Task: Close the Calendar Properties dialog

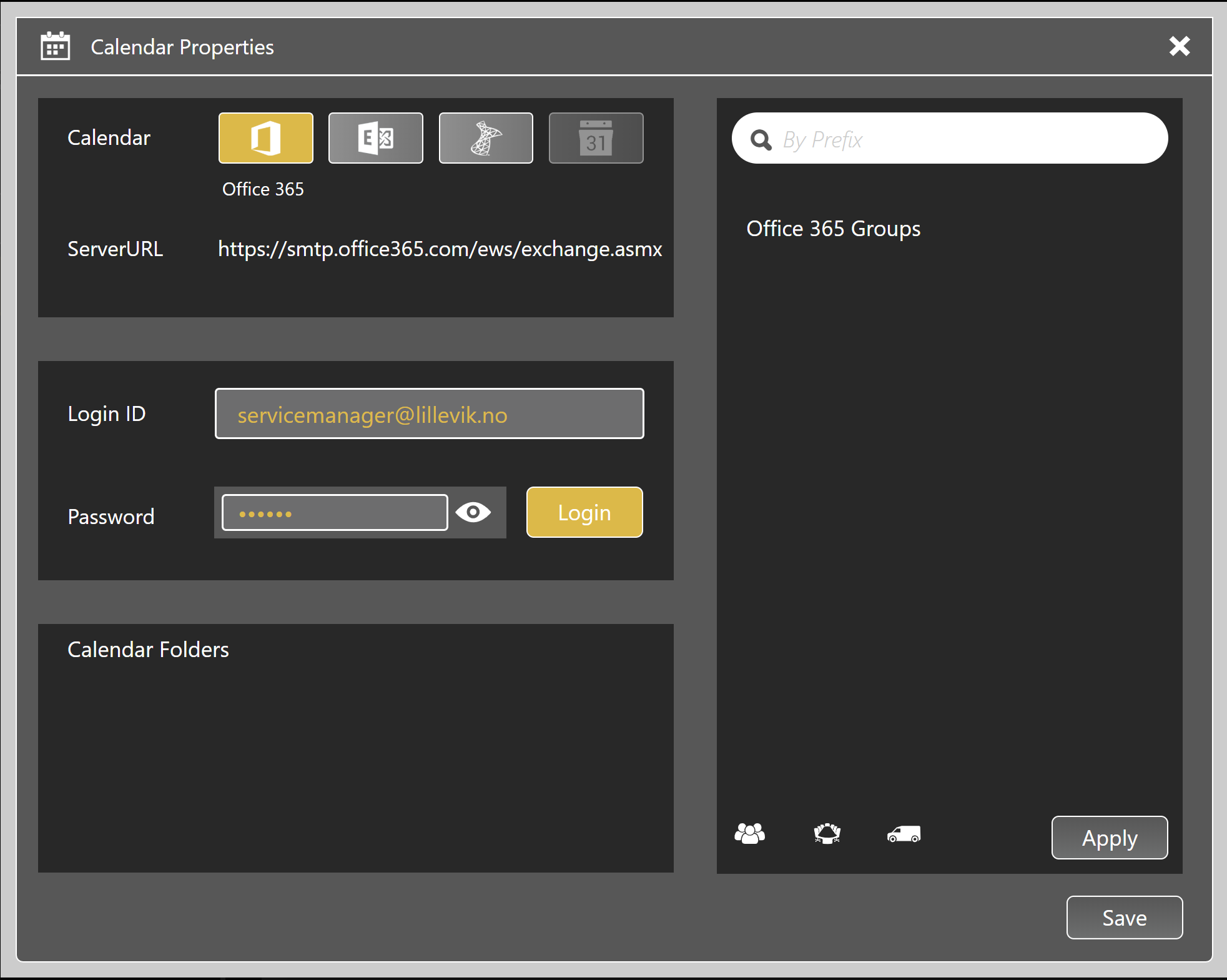Action: pyautogui.click(x=1180, y=46)
